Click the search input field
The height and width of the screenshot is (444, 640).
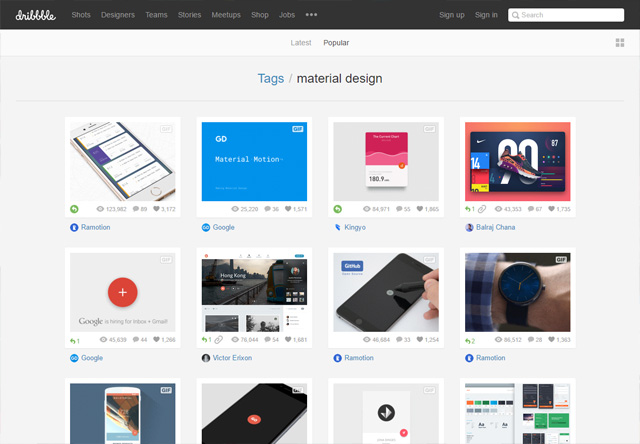pyautogui.click(x=566, y=15)
